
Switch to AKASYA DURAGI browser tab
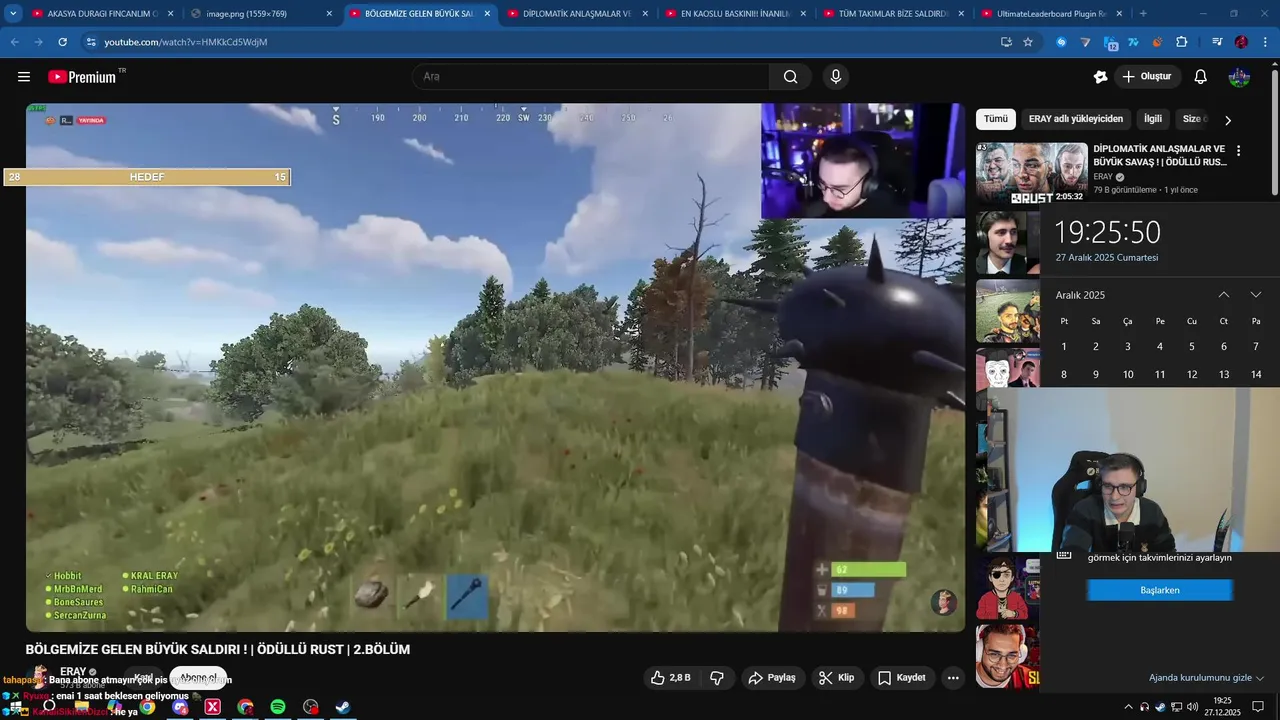(x=101, y=14)
